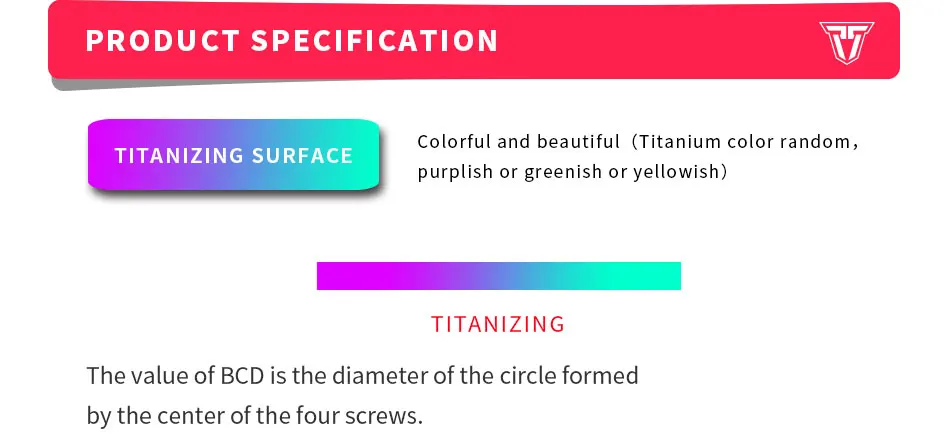Click the purple-to-green gradient color bar
950x442 pixels.
pyautogui.click(x=499, y=276)
